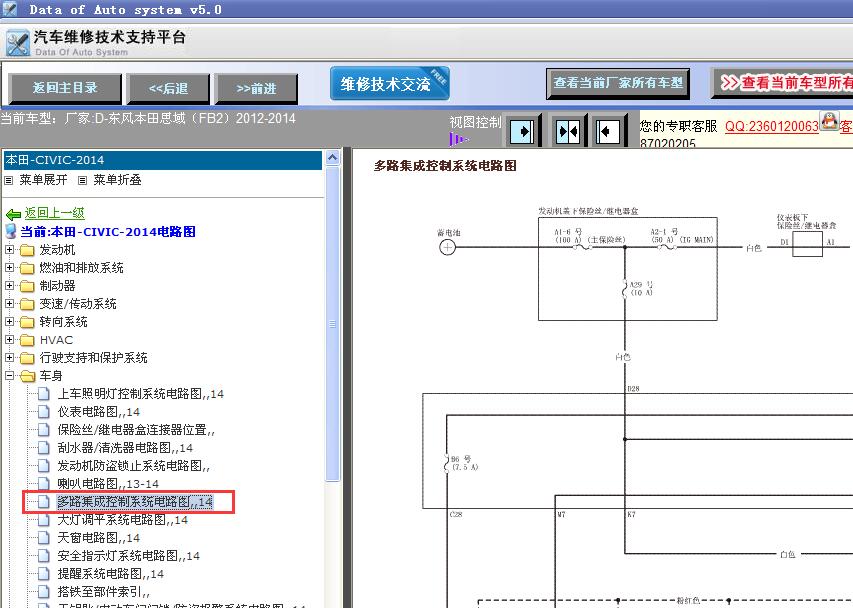Click the HVAC folder icon
The image size is (853, 608).
click(27, 340)
